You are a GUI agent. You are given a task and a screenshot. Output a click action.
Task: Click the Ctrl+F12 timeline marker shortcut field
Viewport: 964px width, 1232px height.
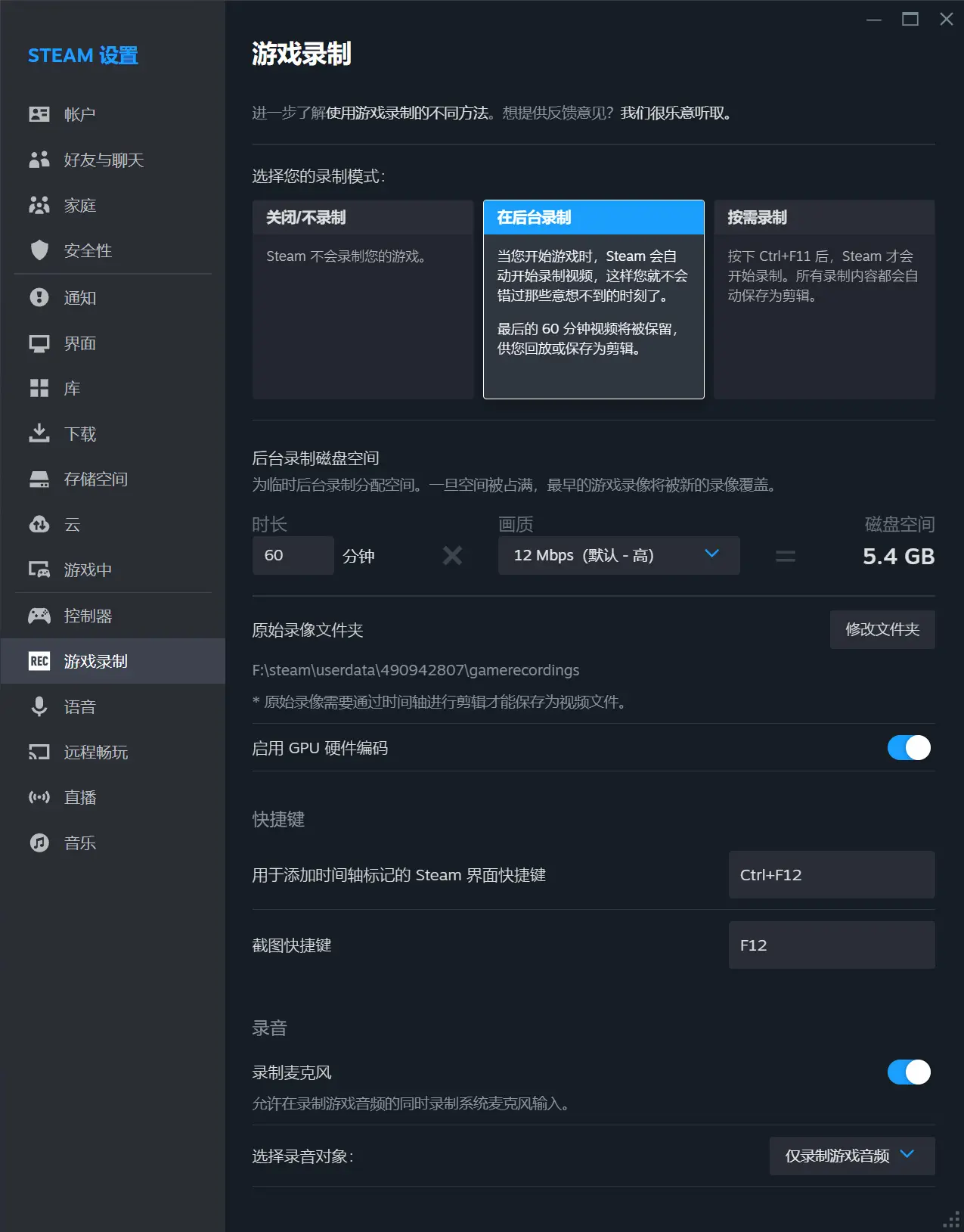pos(832,875)
